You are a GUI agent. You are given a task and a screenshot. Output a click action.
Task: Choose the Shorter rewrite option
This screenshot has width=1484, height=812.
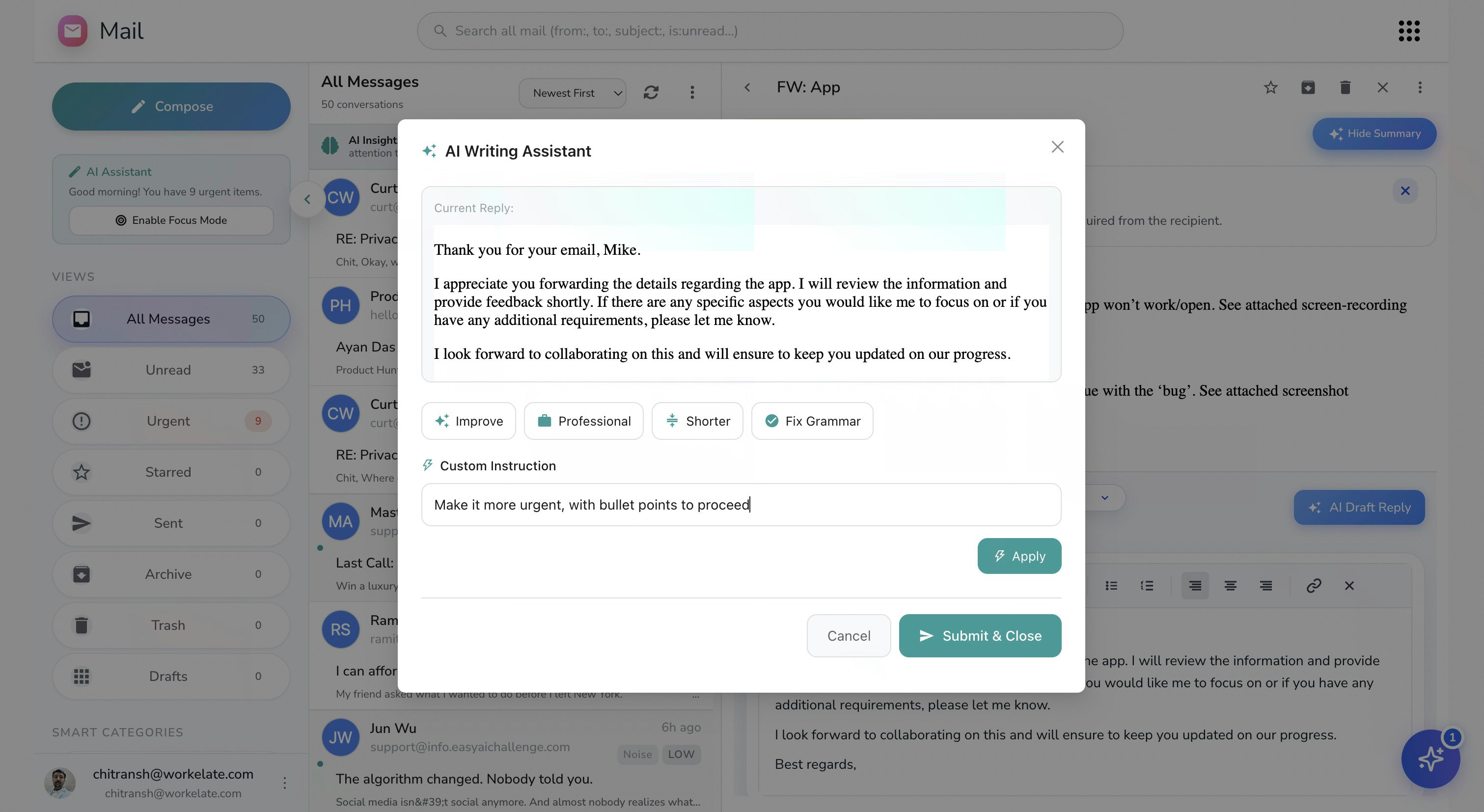[697, 421]
